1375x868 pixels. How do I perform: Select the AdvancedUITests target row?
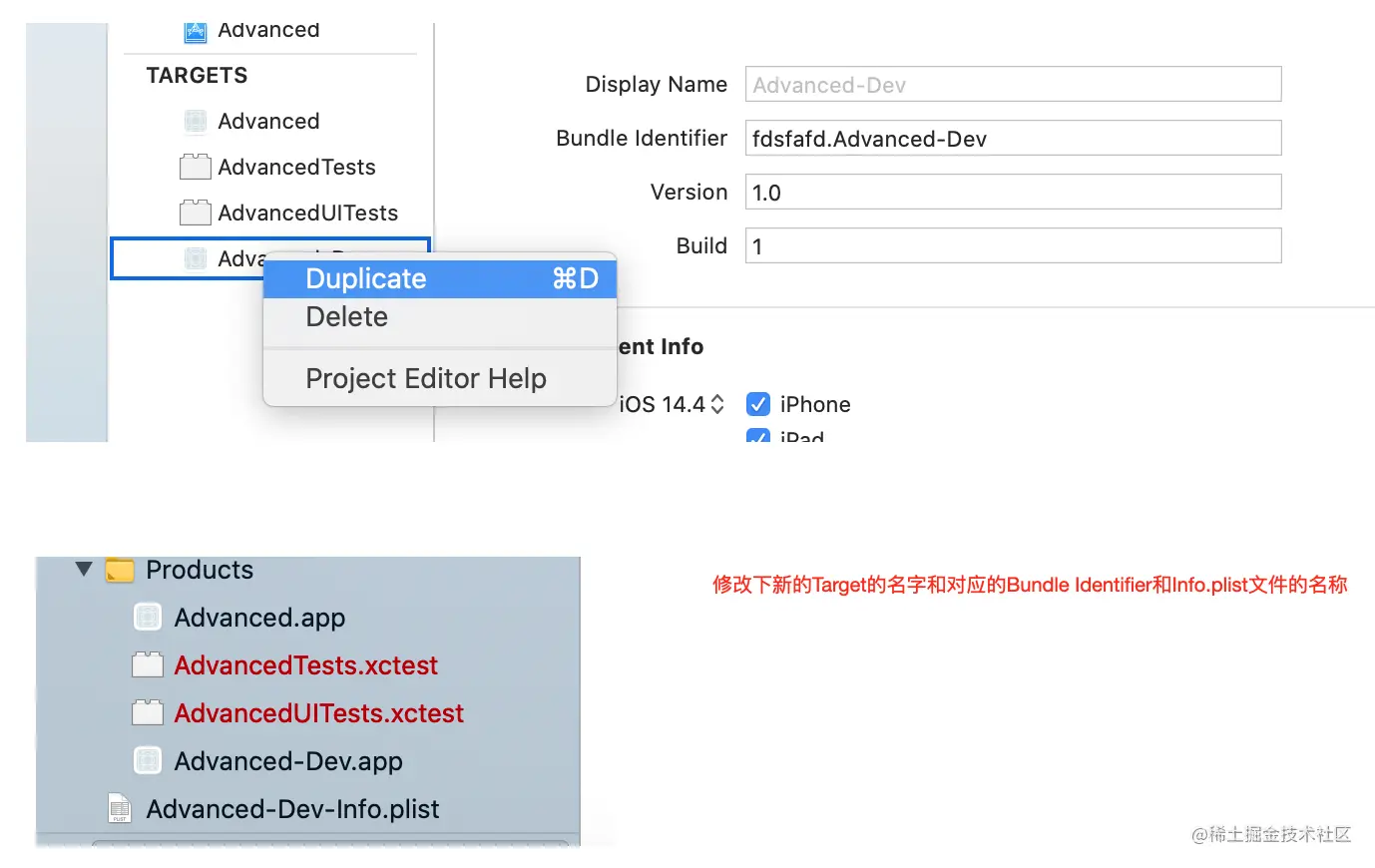pyautogui.click(x=269, y=213)
